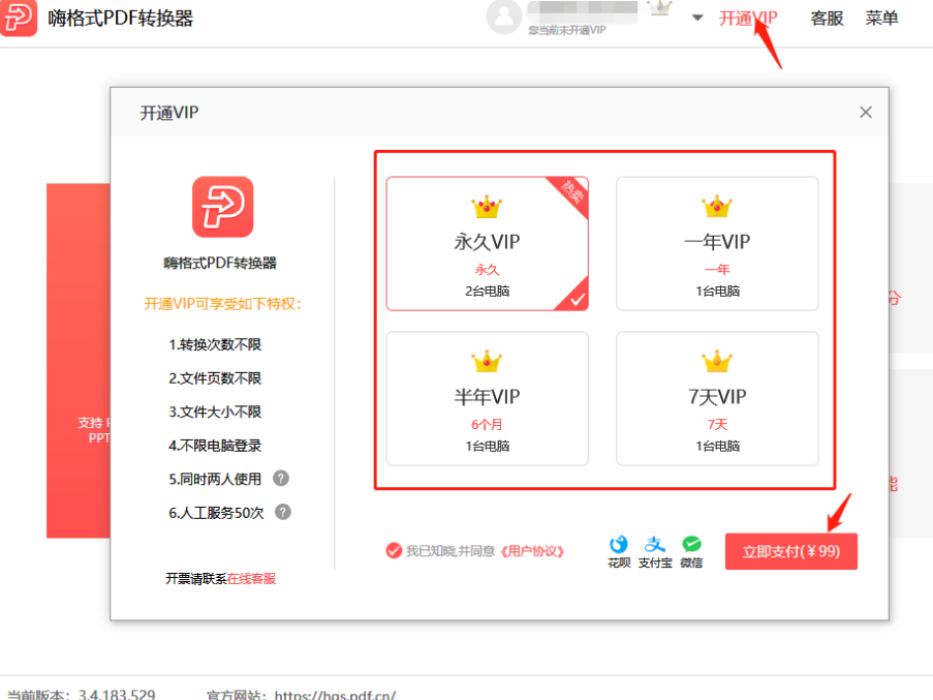Open the 菜单 menu in the top bar
The height and width of the screenshot is (700, 933).
pos(881,18)
